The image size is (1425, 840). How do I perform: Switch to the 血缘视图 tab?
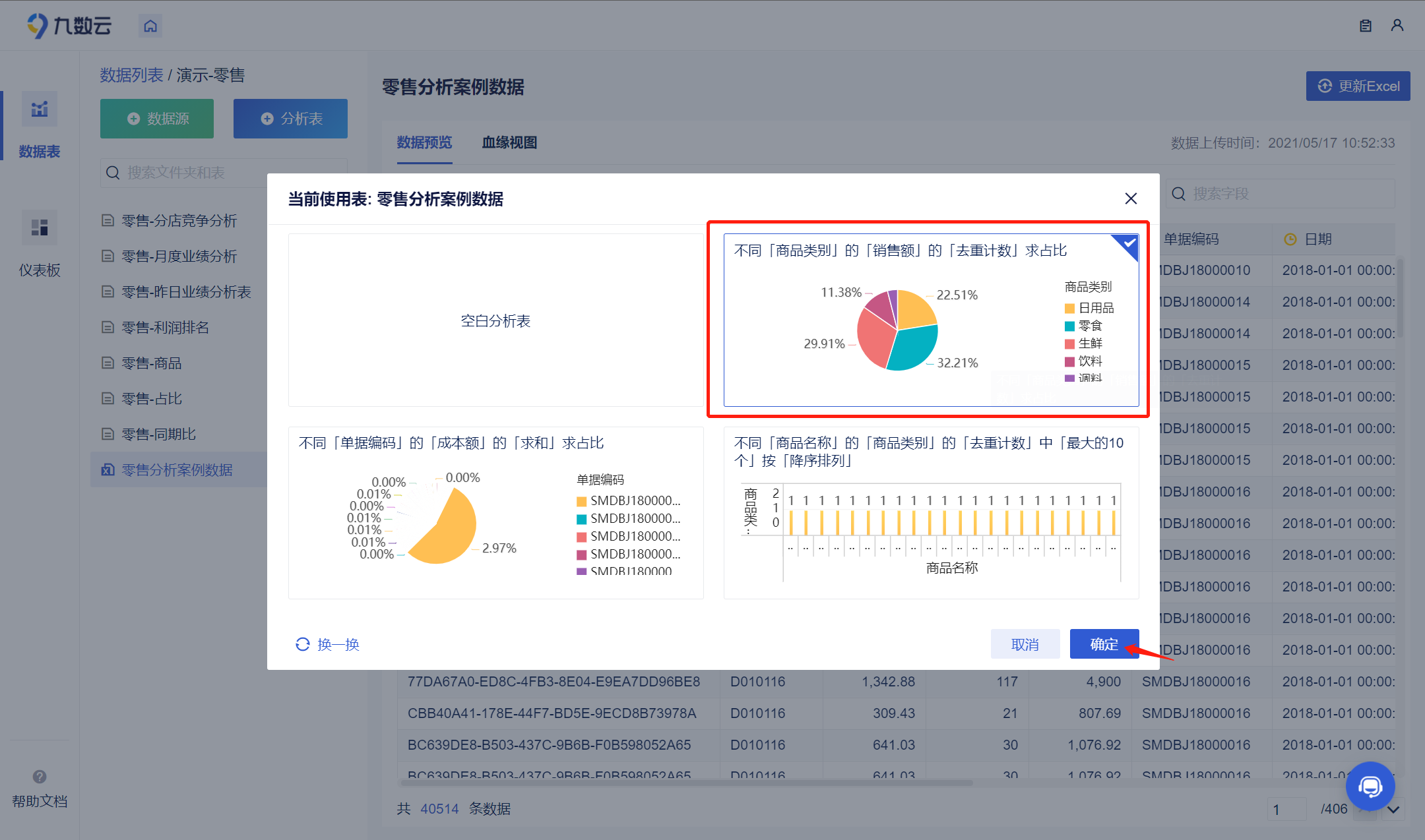pos(509,142)
